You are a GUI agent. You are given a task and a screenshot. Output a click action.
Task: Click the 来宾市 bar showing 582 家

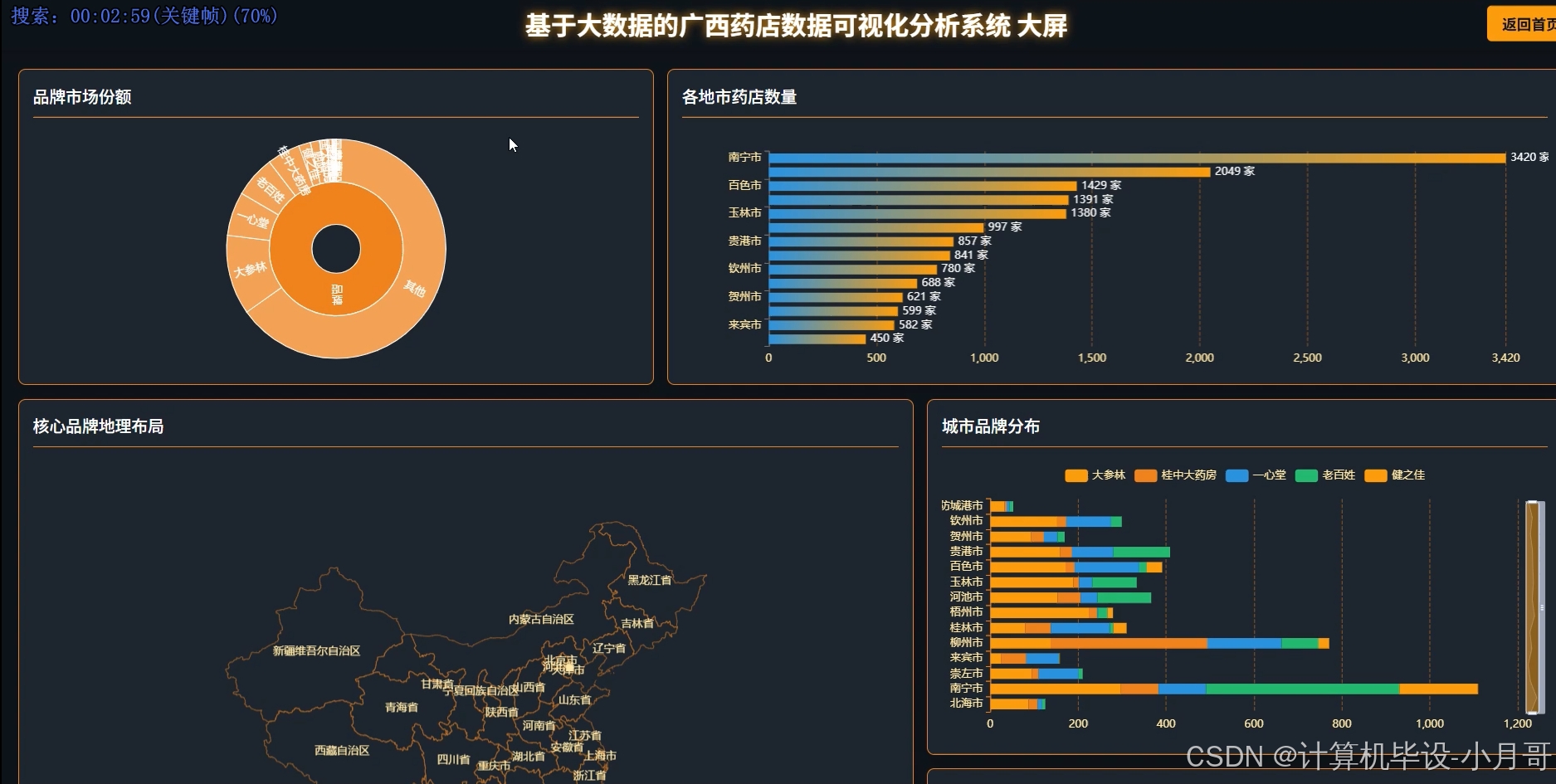coord(832,325)
